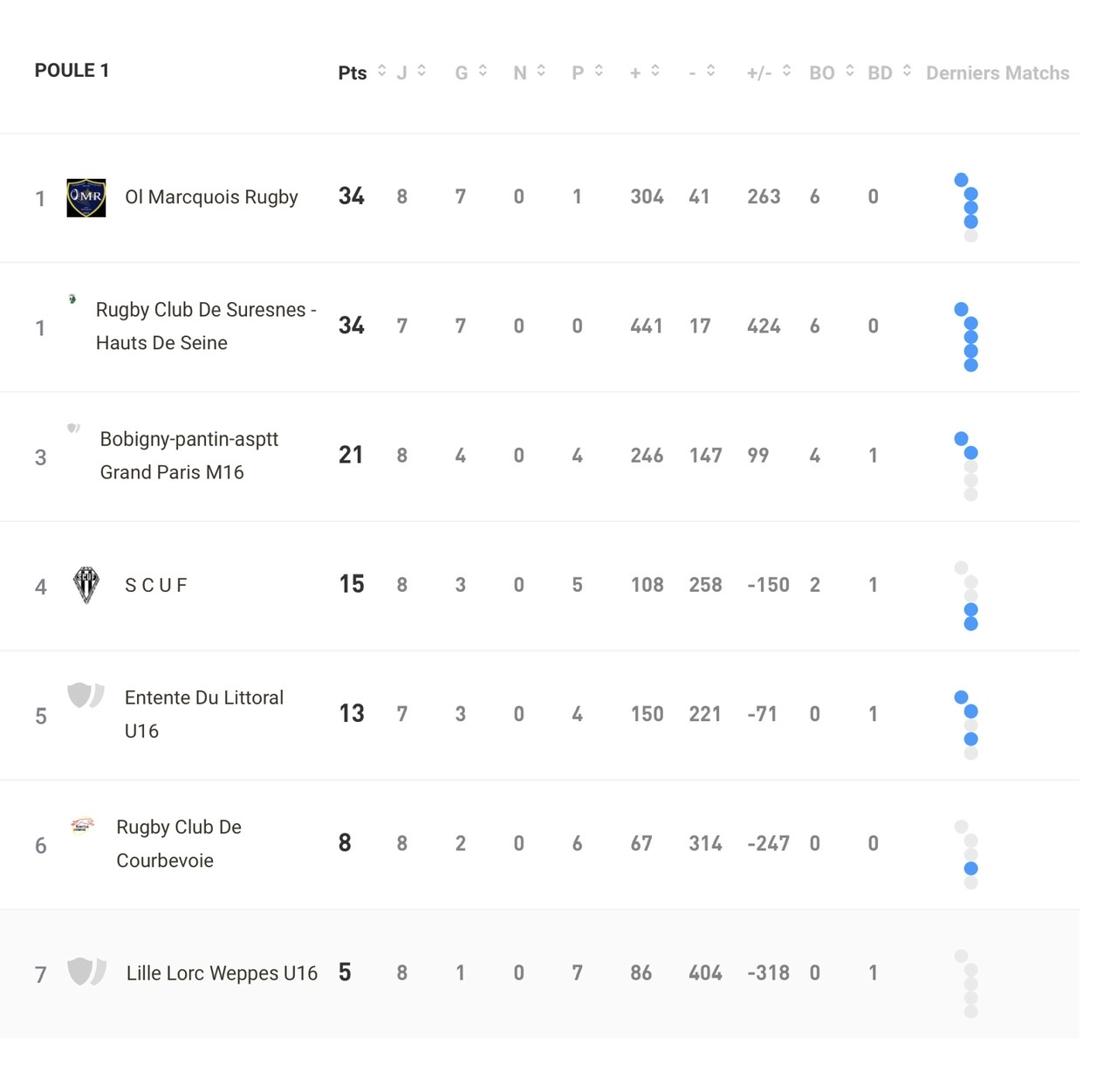Select the POULE 1 heading
Image resolution: width=1117 pixels, height=1092 pixels.
(72, 71)
